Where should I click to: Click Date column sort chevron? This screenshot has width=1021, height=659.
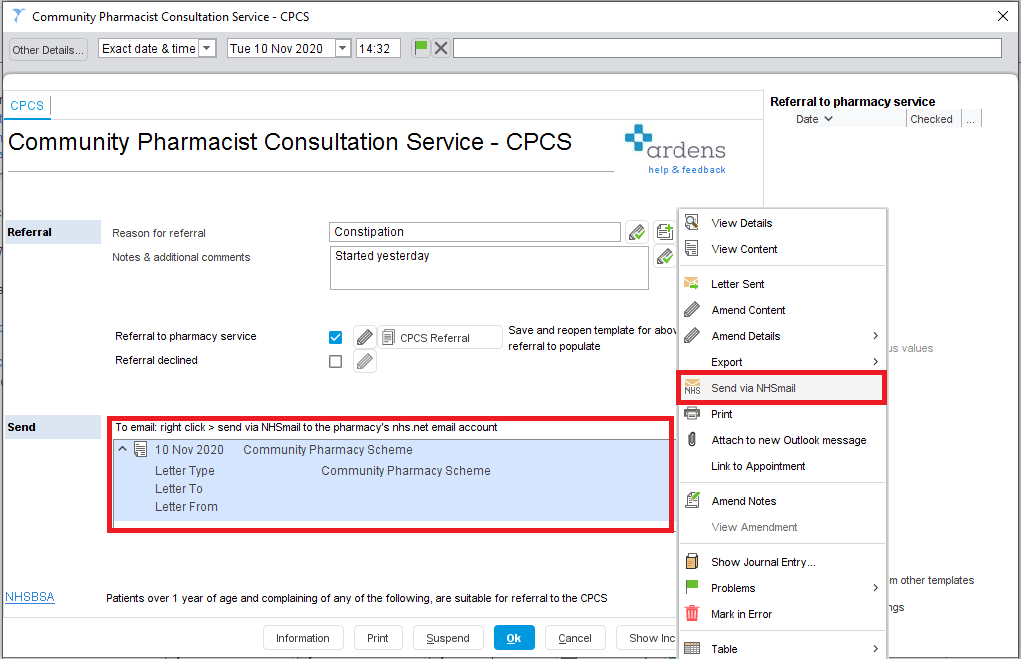click(x=828, y=119)
